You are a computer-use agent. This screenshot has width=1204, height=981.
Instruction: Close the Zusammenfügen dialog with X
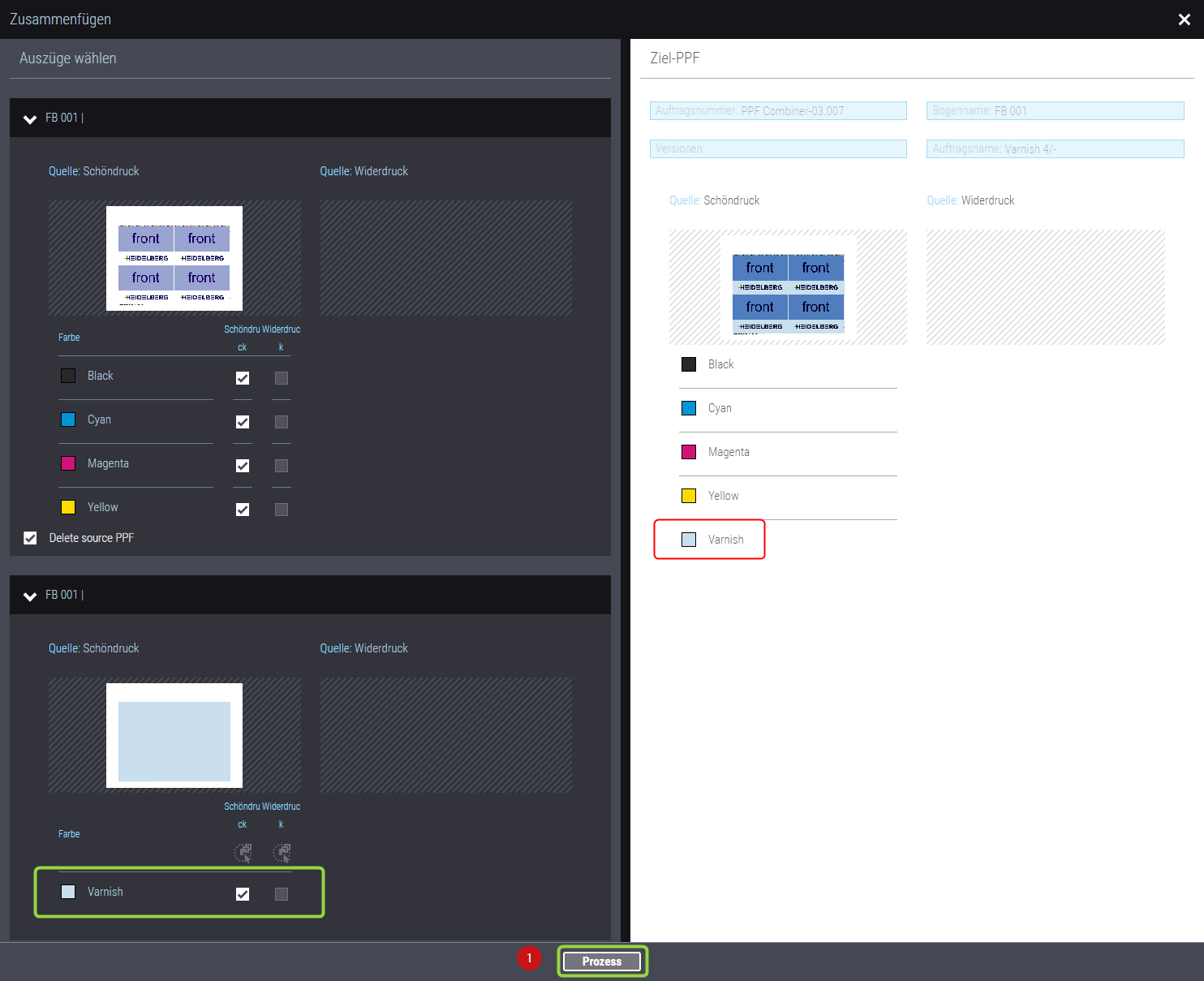click(x=1184, y=19)
